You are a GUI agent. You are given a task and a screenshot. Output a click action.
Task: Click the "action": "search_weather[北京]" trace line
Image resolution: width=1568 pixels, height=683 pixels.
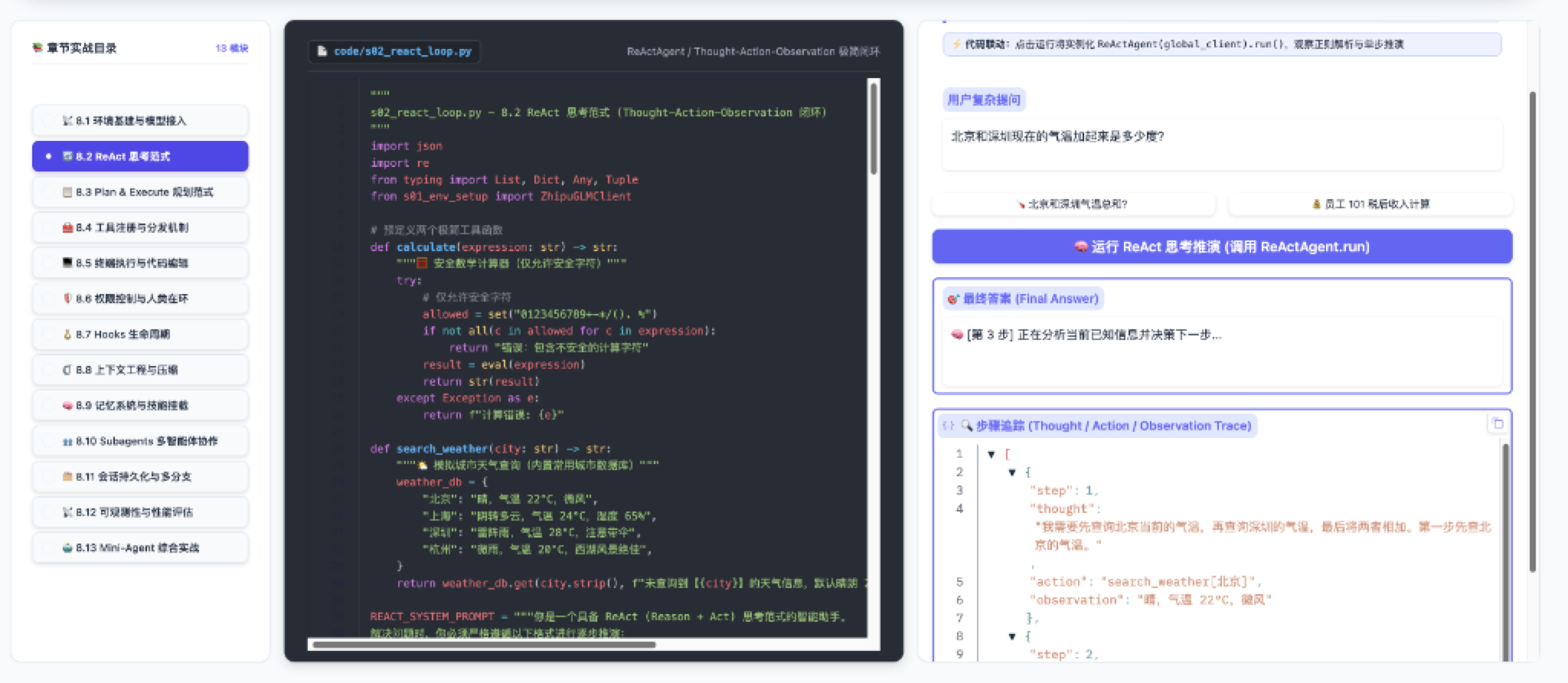pyautogui.click(x=1145, y=582)
